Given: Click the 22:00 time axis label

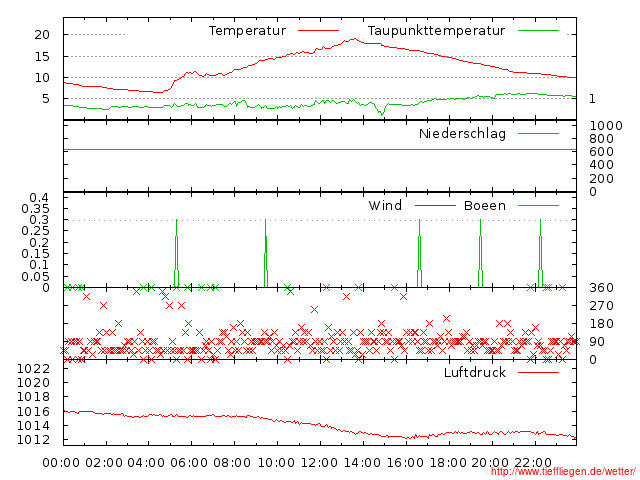Looking at the screenshot, I should (x=533, y=463).
